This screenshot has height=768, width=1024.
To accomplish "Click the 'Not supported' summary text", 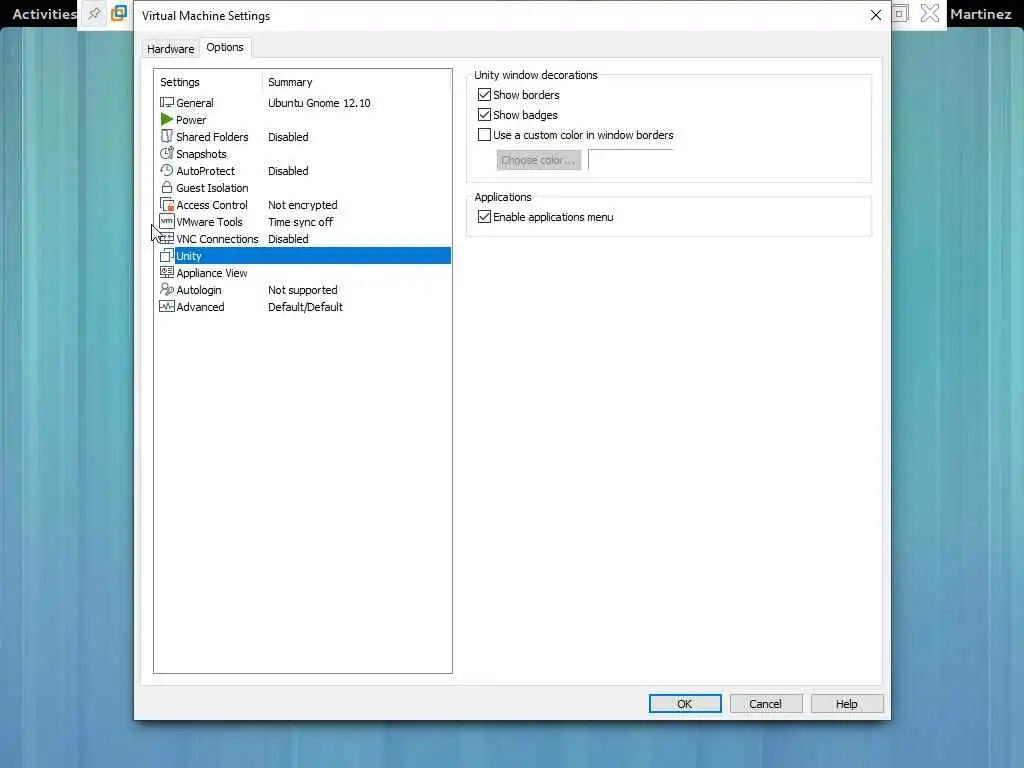I will [302, 290].
